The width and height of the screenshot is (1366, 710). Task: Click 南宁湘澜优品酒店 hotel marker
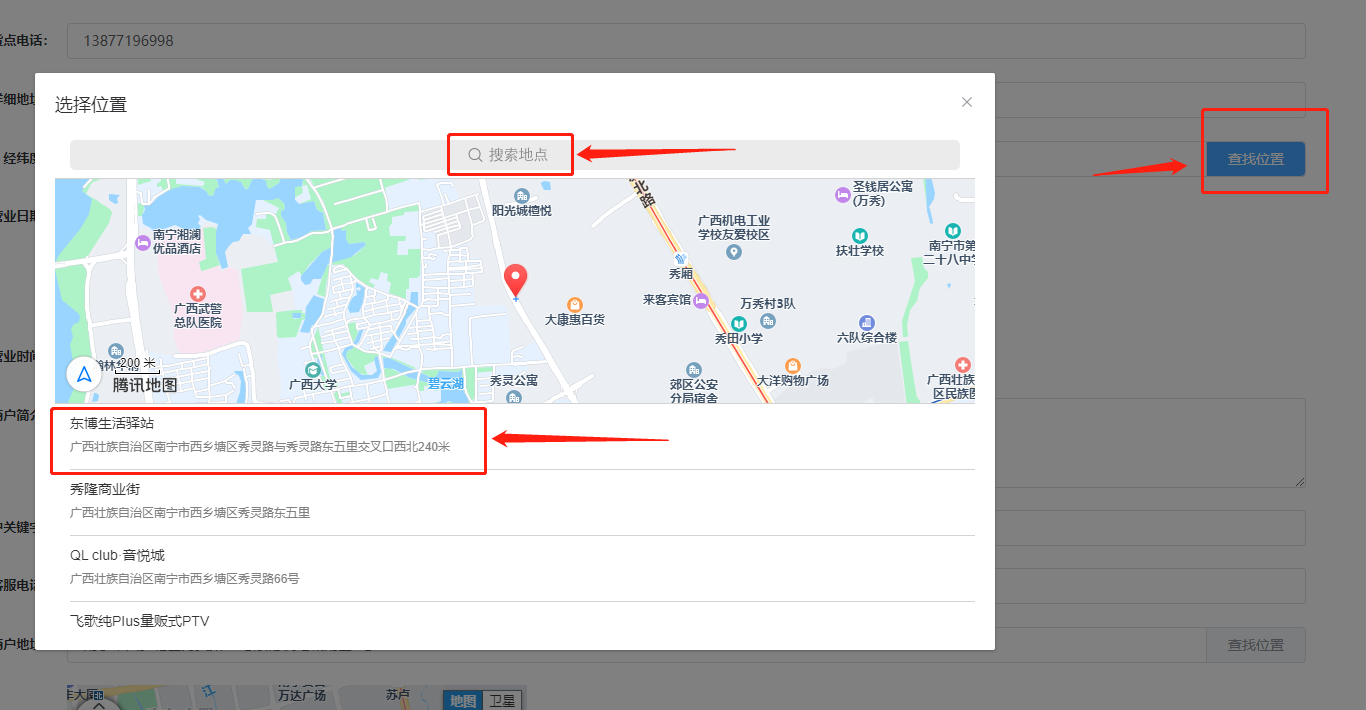tap(143, 243)
